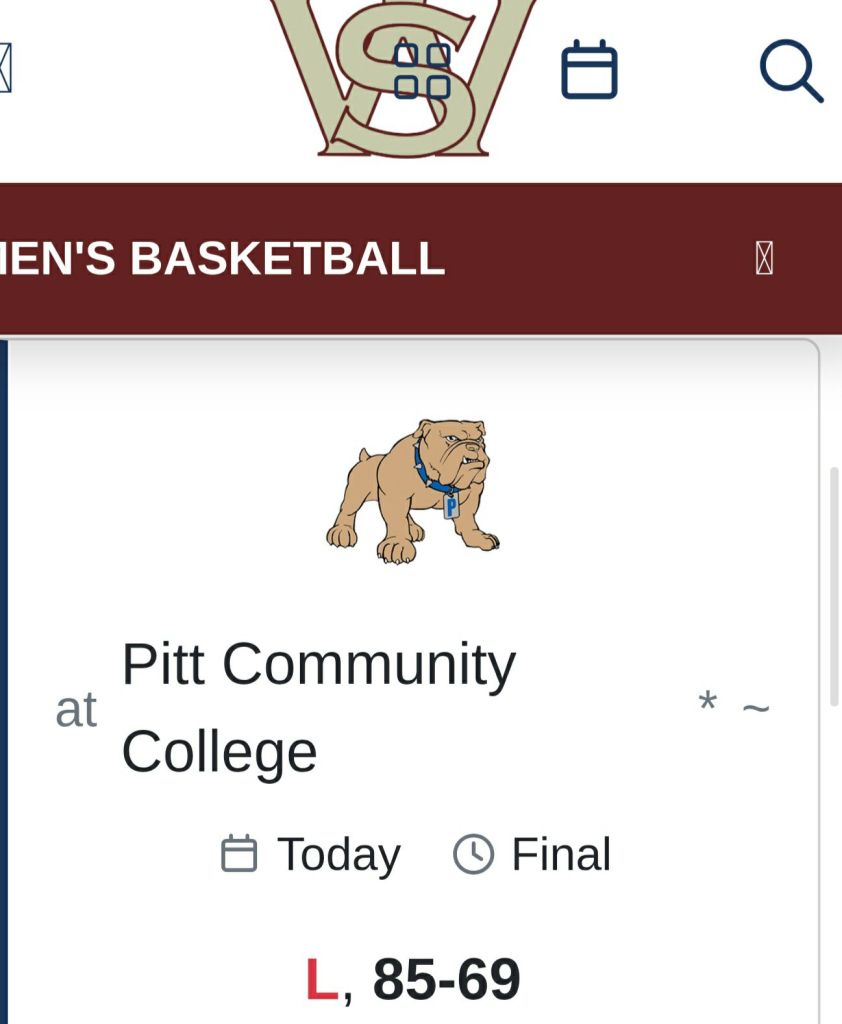The width and height of the screenshot is (842, 1024).
Task: Click the Pitt bulldog mascot logo
Action: click(x=414, y=490)
